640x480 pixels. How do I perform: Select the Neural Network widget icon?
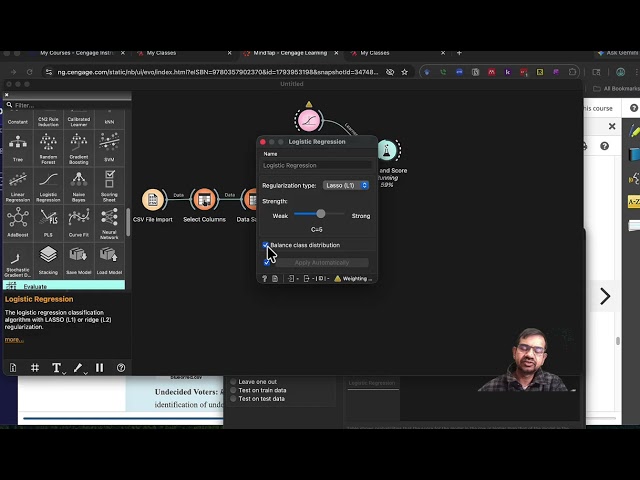point(109,223)
